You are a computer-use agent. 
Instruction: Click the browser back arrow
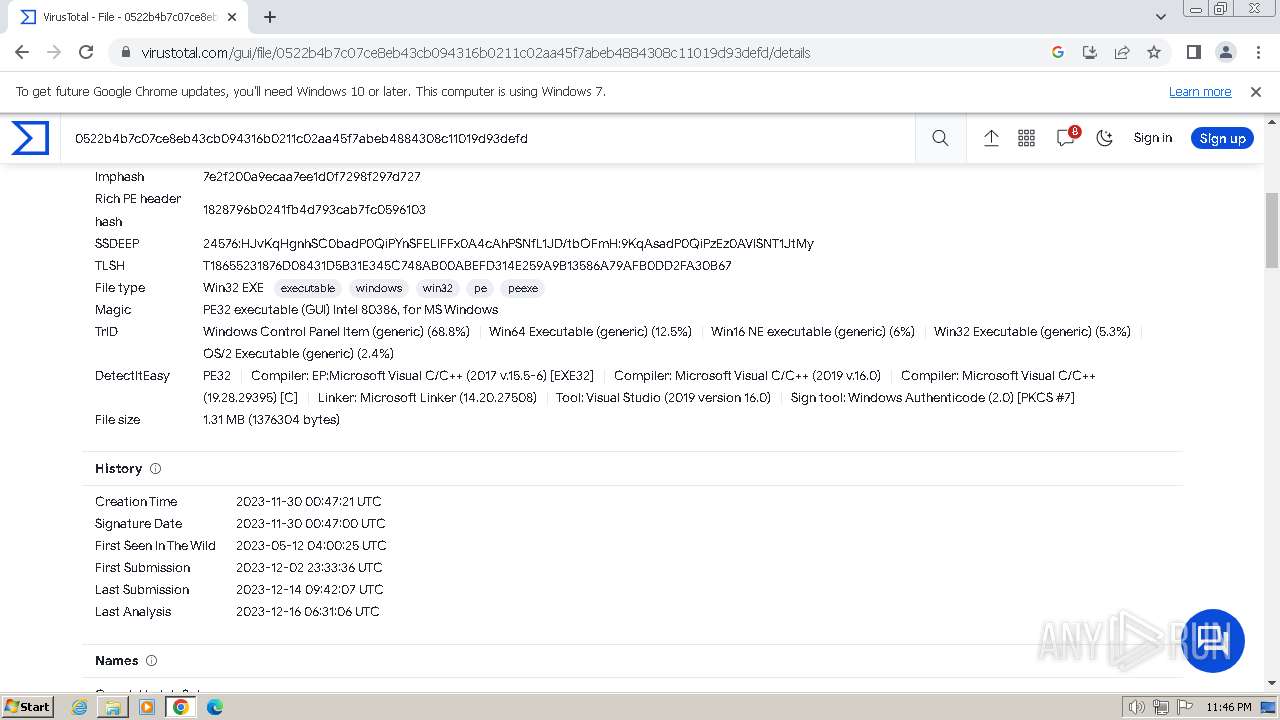(x=22, y=52)
